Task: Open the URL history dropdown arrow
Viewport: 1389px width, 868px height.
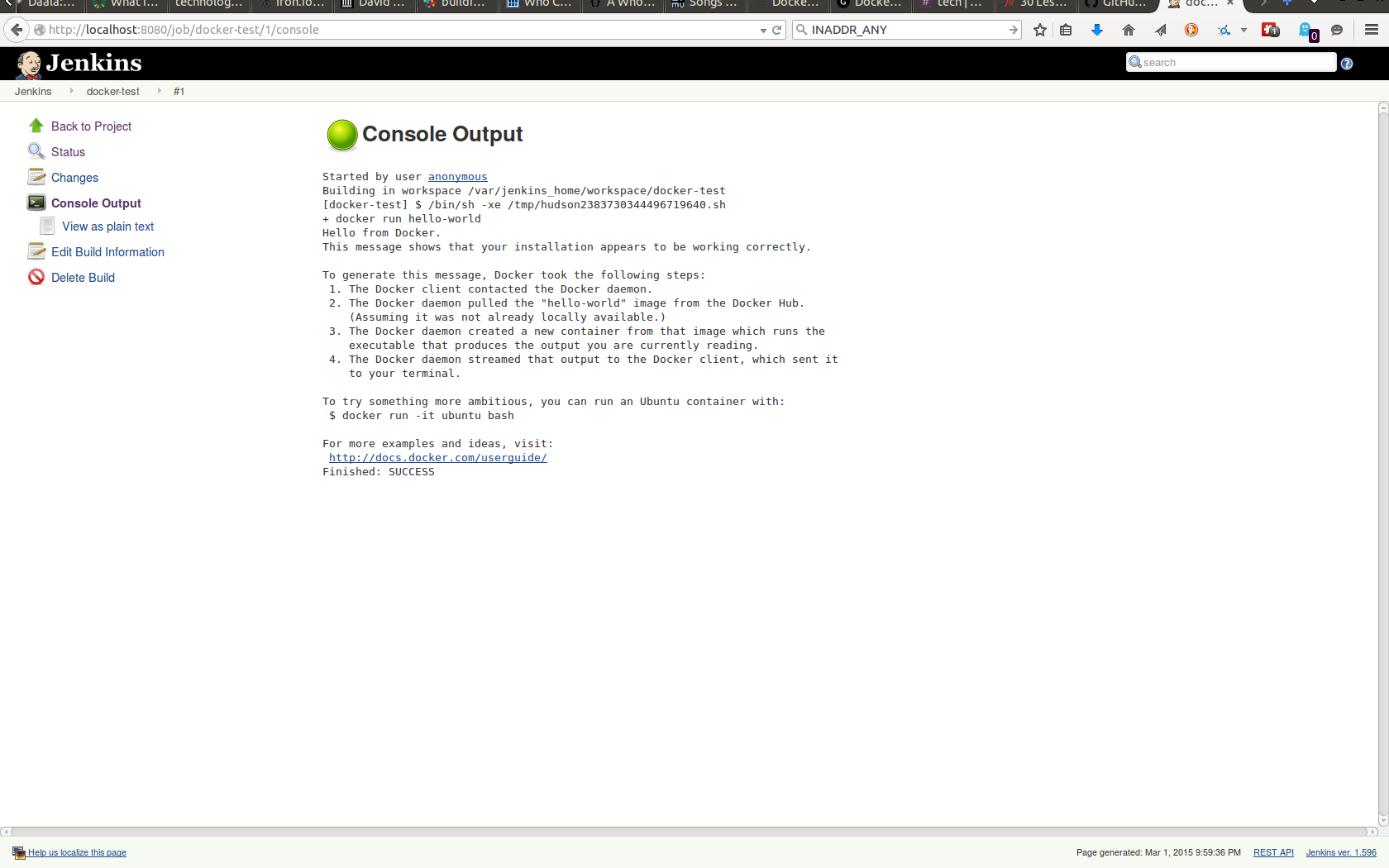Action: (x=763, y=31)
